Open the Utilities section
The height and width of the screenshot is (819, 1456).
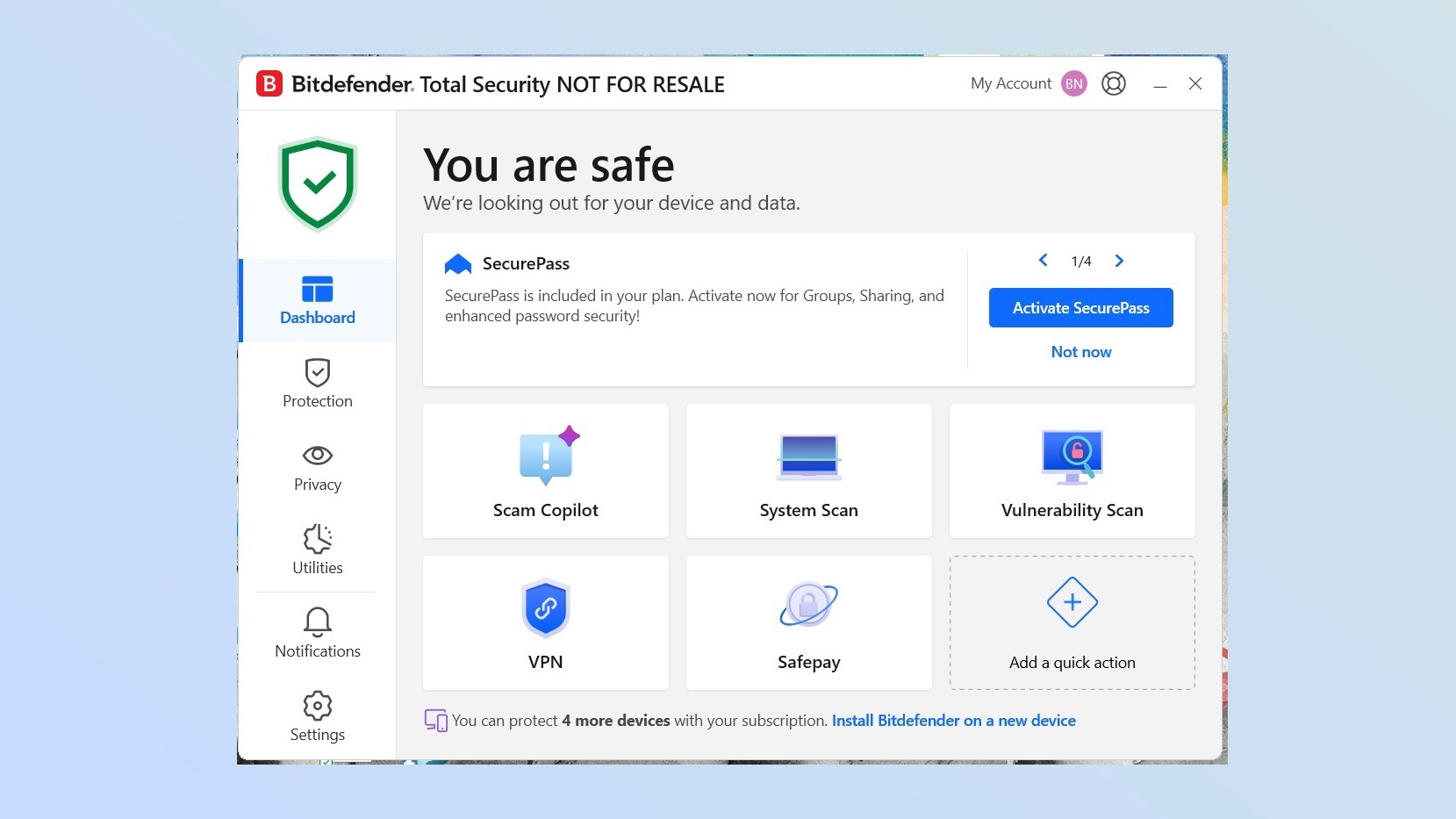(x=318, y=550)
